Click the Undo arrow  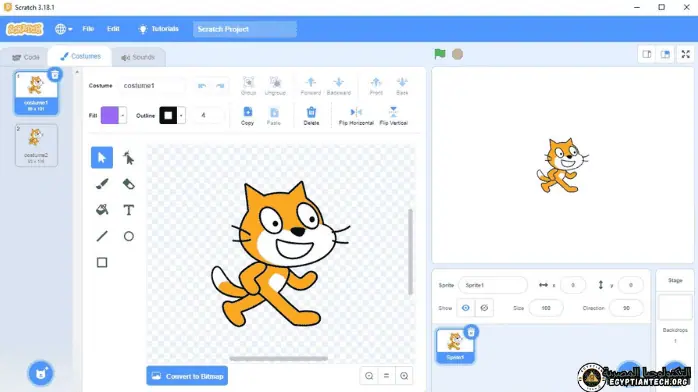click(202, 85)
